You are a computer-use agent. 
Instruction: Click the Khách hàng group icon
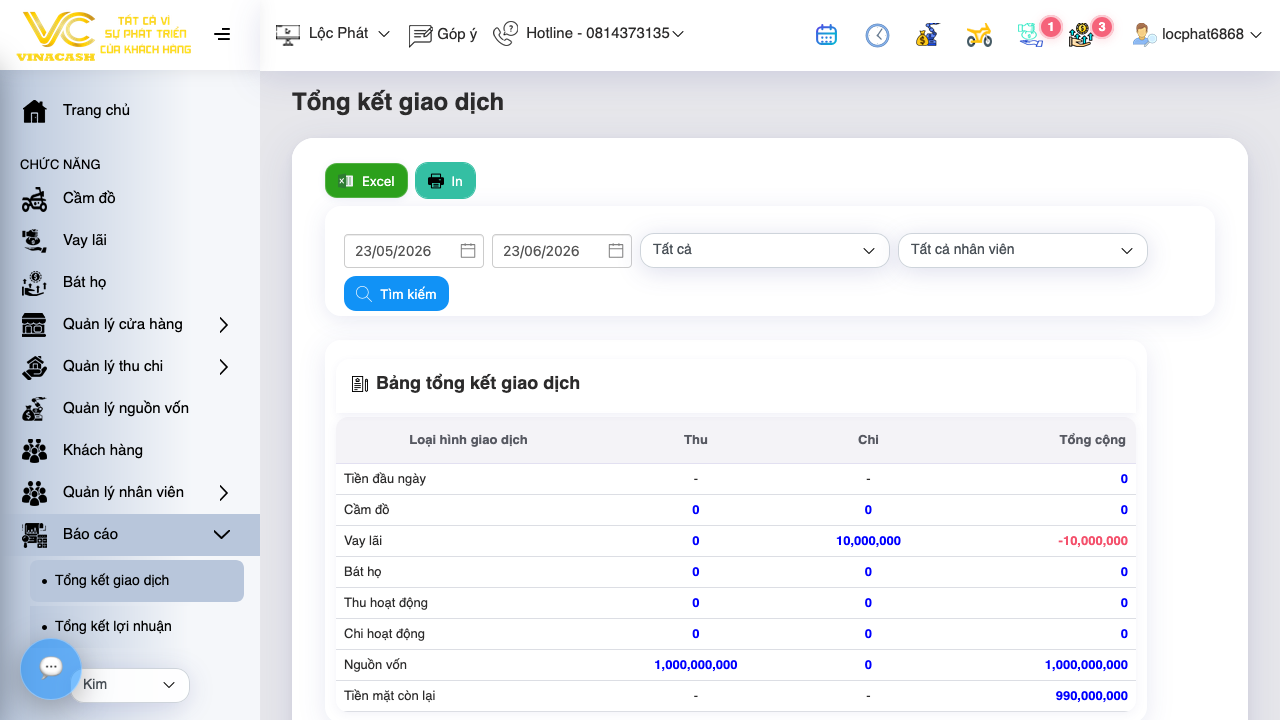[35, 450]
